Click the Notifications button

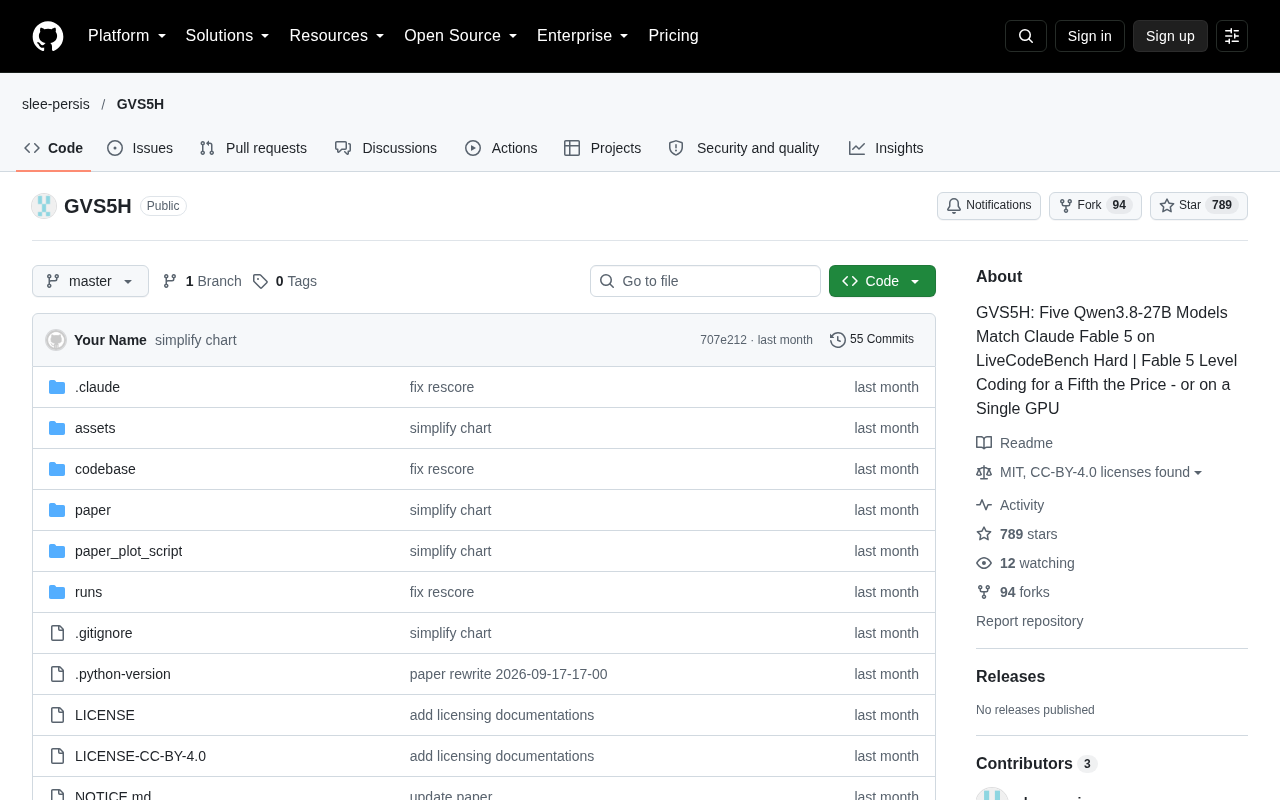989,206
